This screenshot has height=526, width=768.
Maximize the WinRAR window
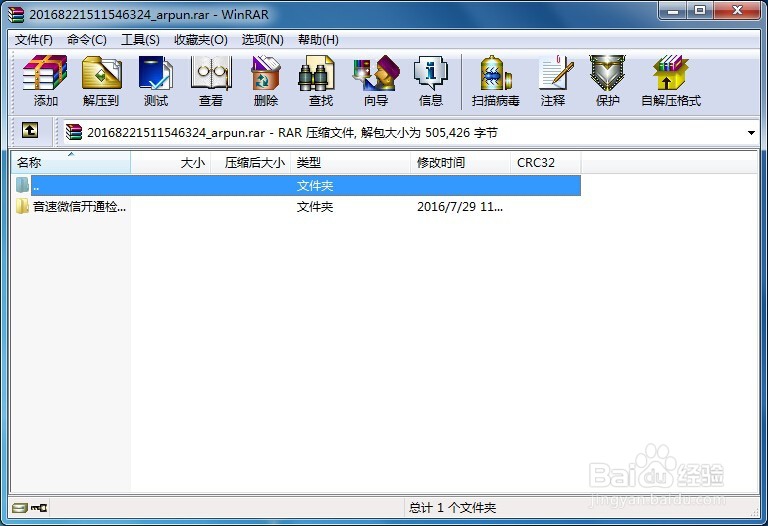700,11
